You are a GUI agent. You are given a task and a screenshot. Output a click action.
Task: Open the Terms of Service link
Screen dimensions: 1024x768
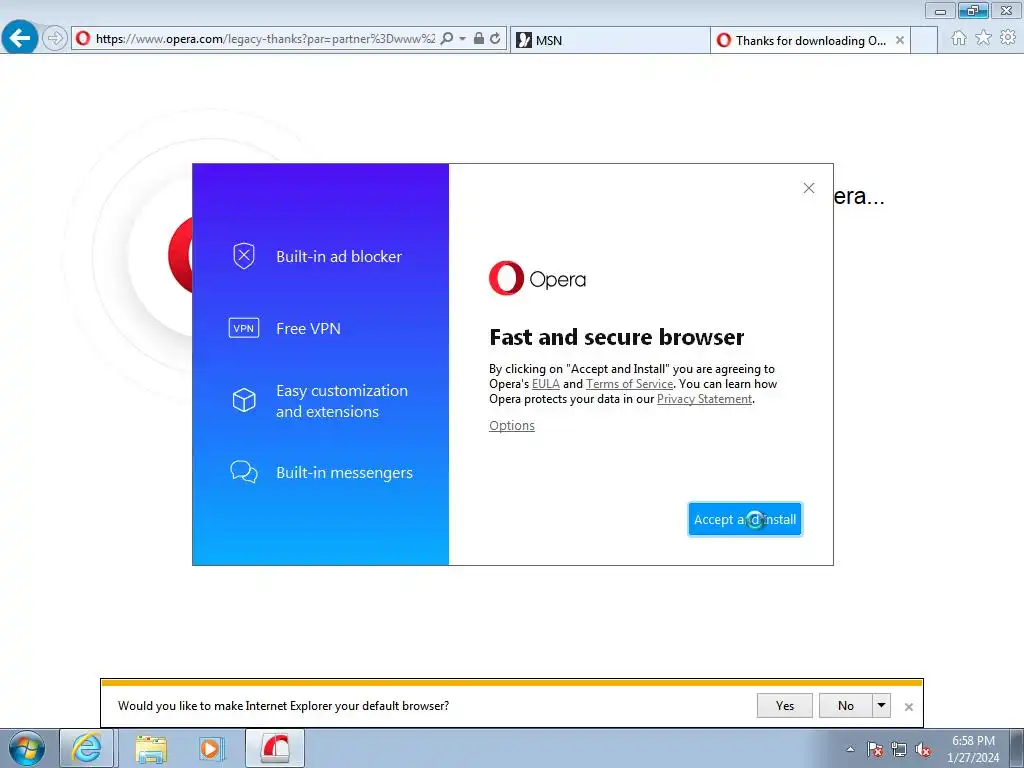coord(629,384)
